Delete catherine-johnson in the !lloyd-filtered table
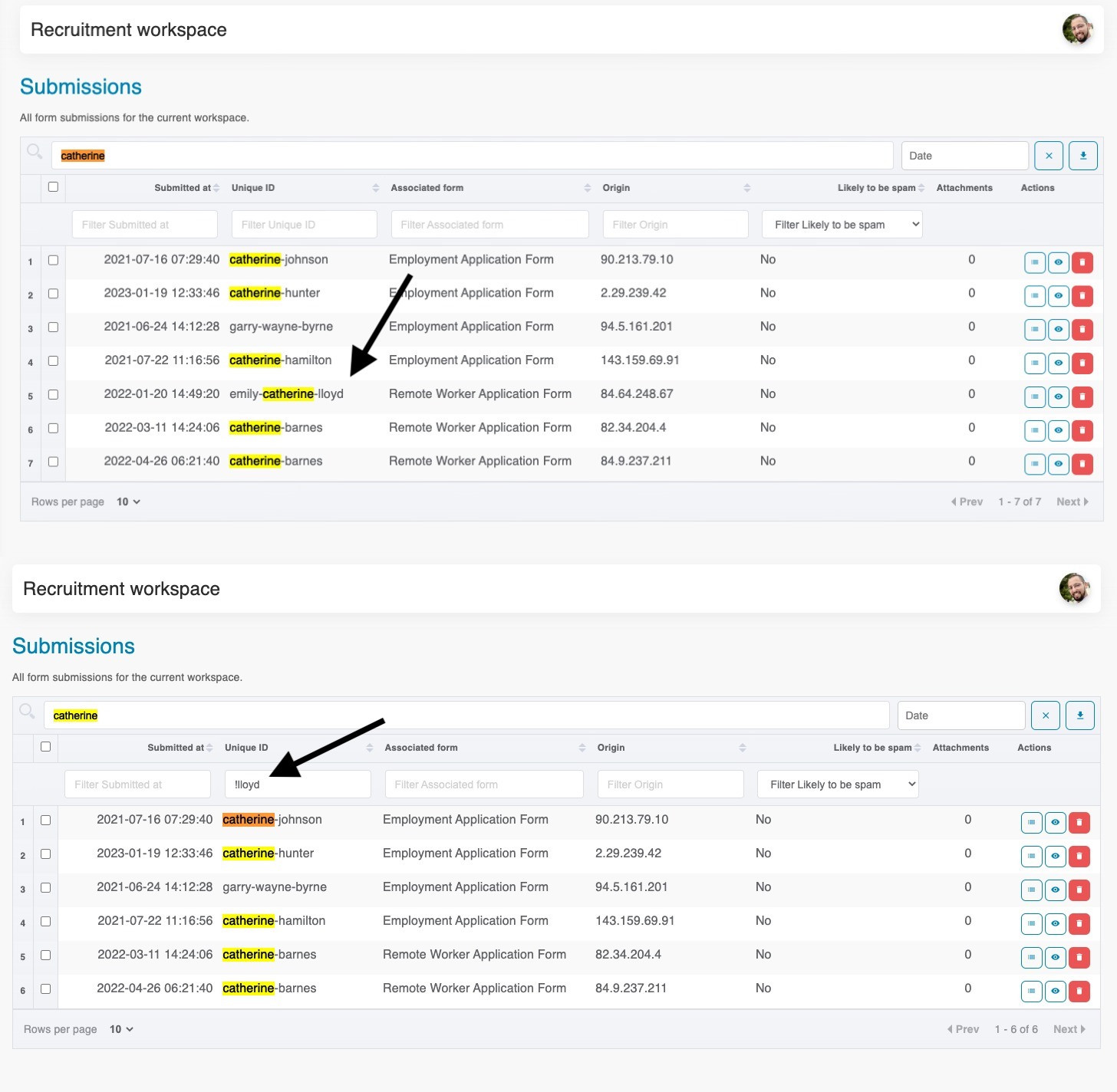This screenshot has width=1117, height=1092. point(1079,823)
